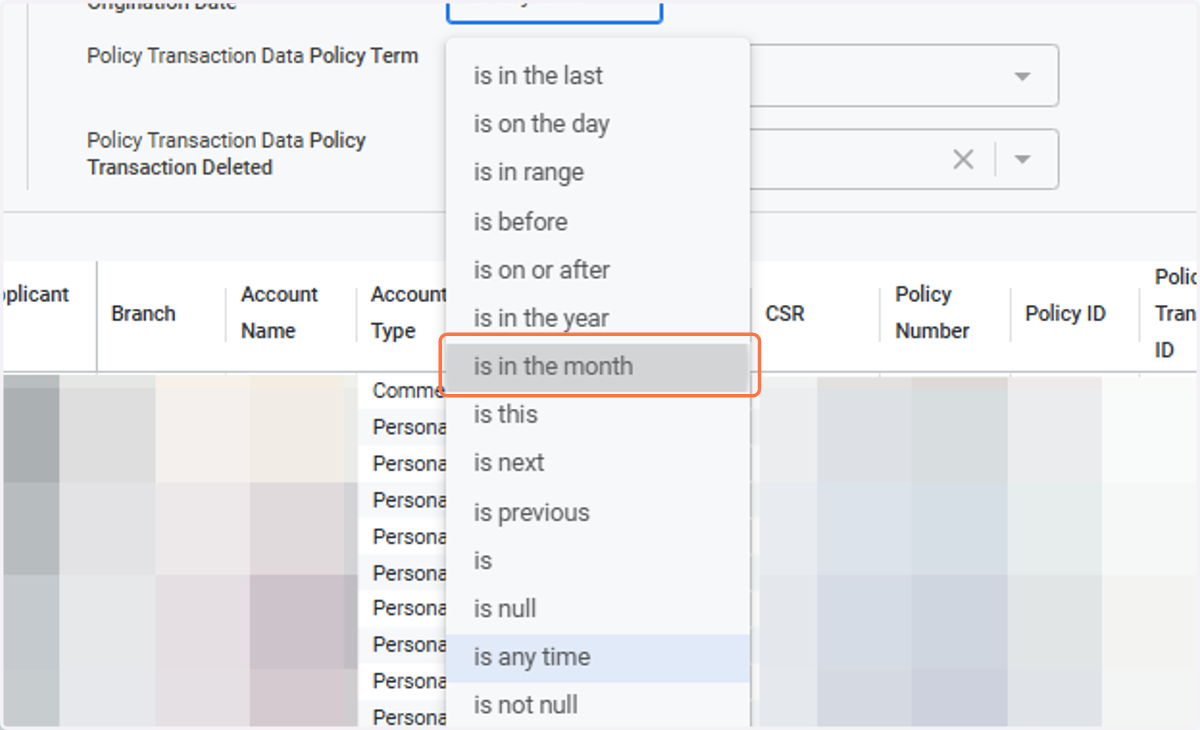The image size is (1200, 730).
Task: Select 'is in the year' option
Action: click(x=597, y=318)
